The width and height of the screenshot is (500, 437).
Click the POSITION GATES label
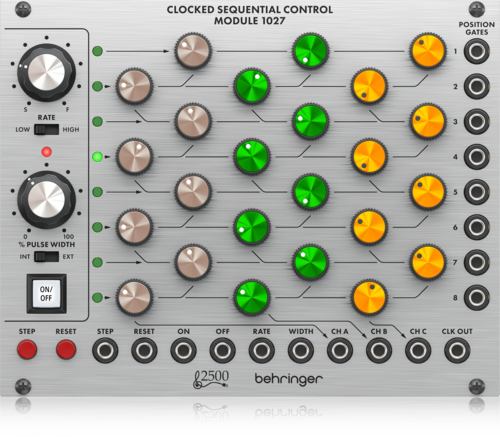pyautogui.click(x=477, y=28)
